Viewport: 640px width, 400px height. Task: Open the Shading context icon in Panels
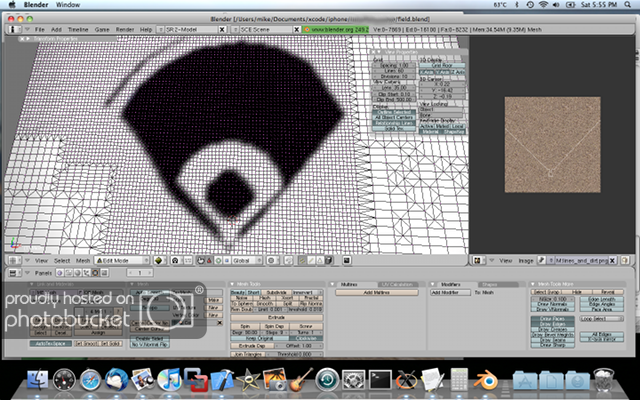(78, 273)
